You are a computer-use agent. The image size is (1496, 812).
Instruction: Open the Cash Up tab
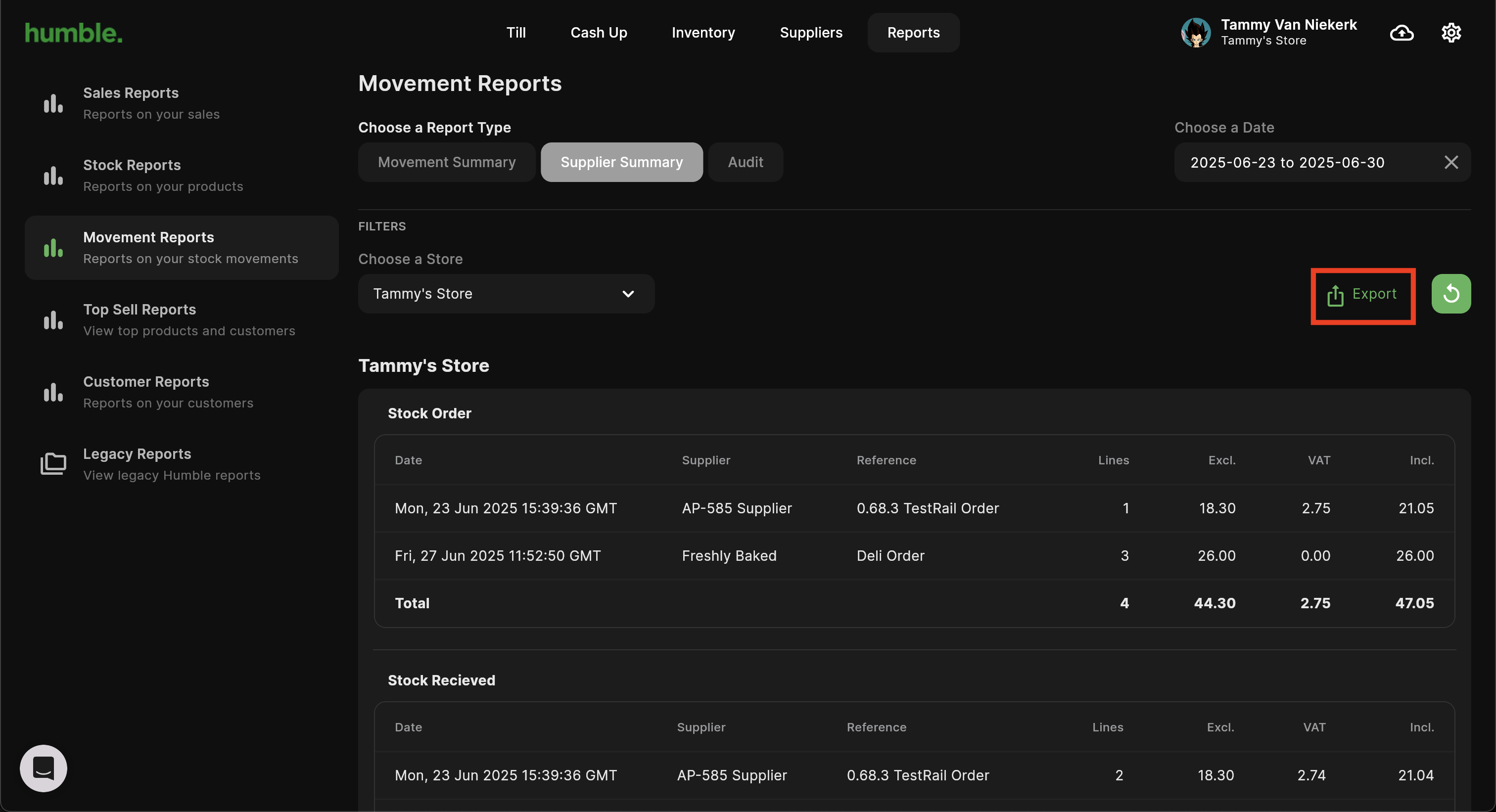pyautogui.click(x=599, y=33)
